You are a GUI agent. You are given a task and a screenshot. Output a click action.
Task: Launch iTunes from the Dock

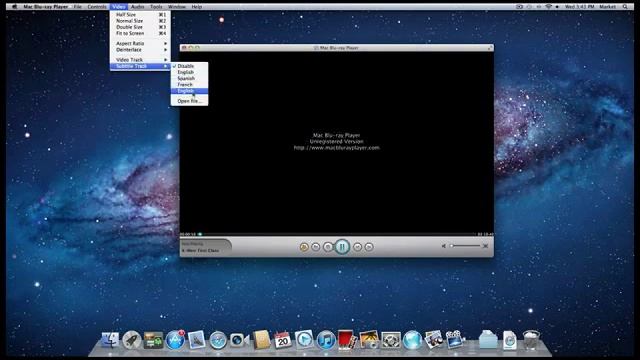(x=326, y=340)
